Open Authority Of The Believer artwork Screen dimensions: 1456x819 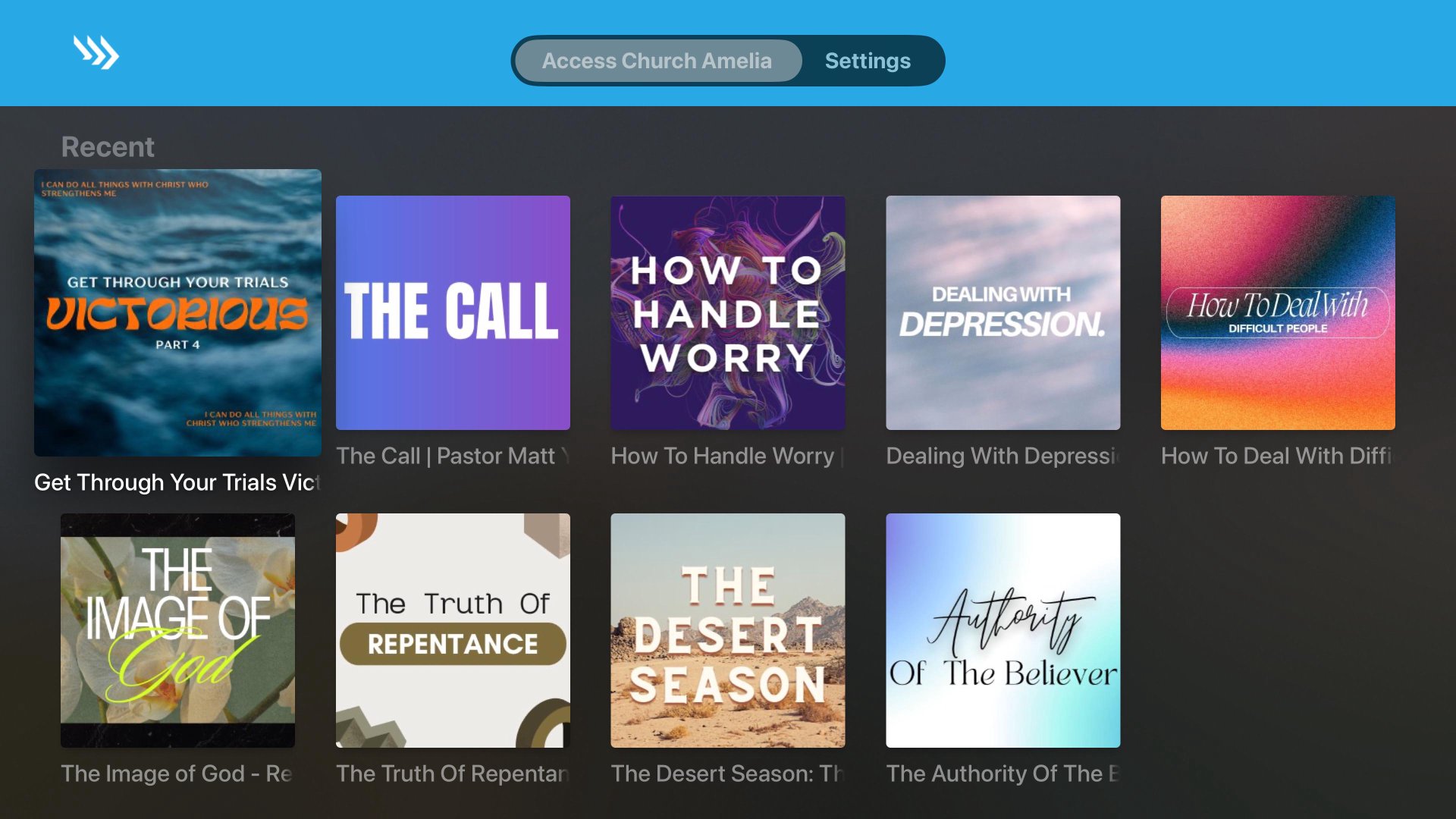pos(1003,630)
